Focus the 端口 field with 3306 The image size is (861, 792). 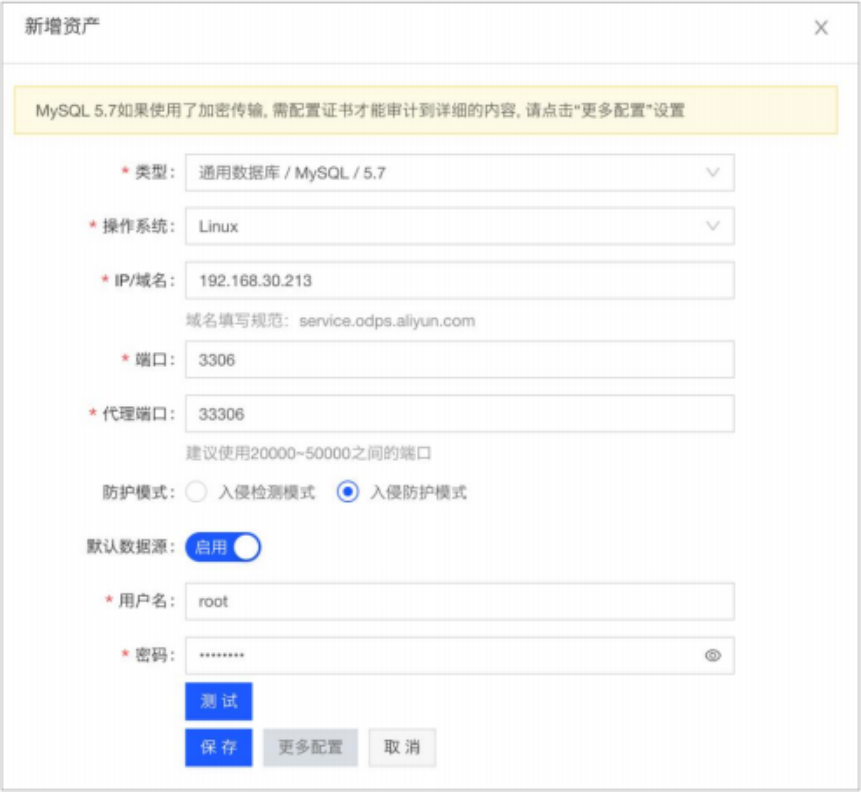[460, 360]
